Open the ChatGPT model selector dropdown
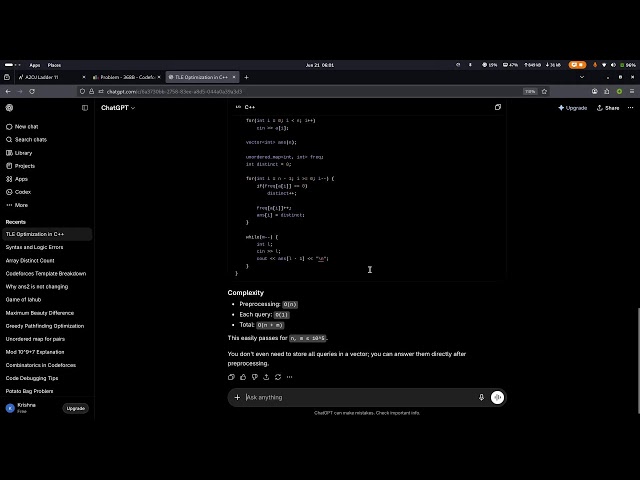 click(x=118, y=108)
